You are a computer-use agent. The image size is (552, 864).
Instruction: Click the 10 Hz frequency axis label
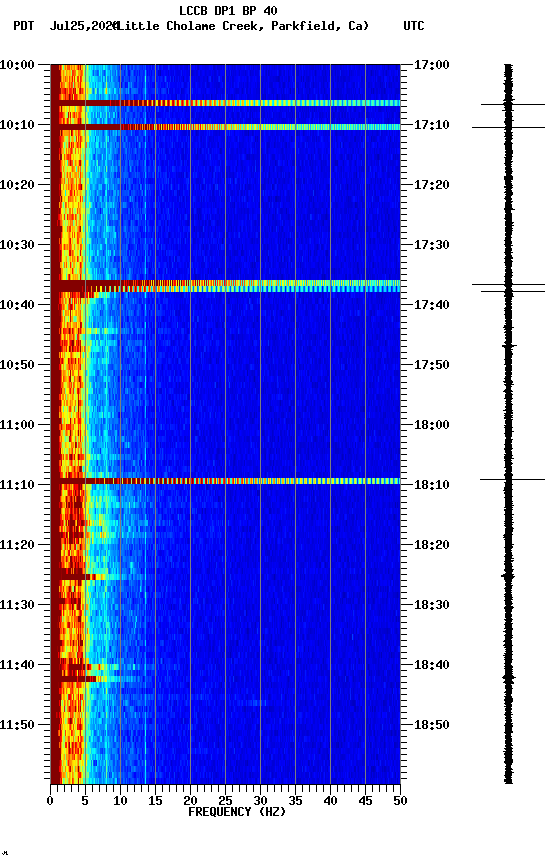tap(120, 801)
